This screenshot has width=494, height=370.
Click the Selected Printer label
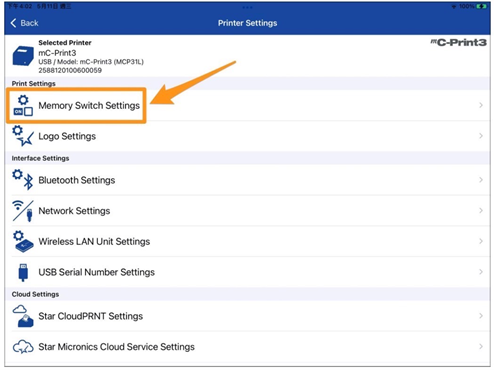65,43
